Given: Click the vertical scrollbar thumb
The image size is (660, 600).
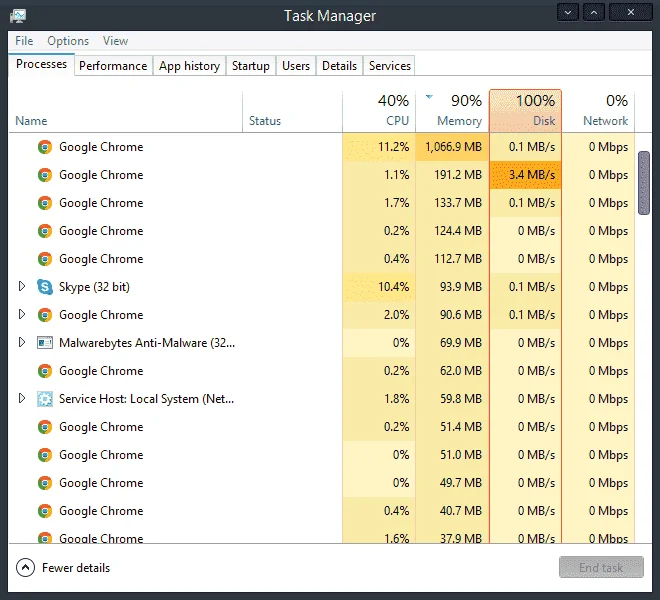Looking at the screenshot, I should pos(644,183).
